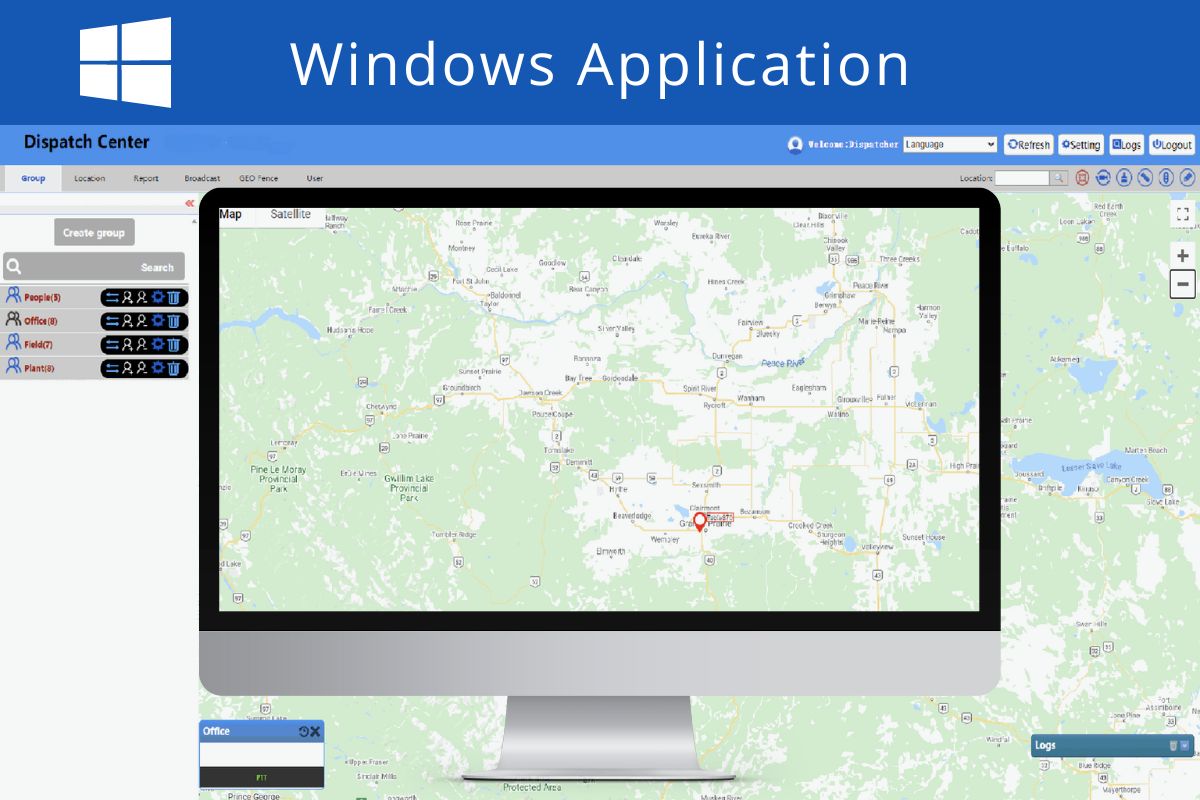The image size is (1200, 800).
Task: Add a member to the Office group
Action: [x=127, y=321]
